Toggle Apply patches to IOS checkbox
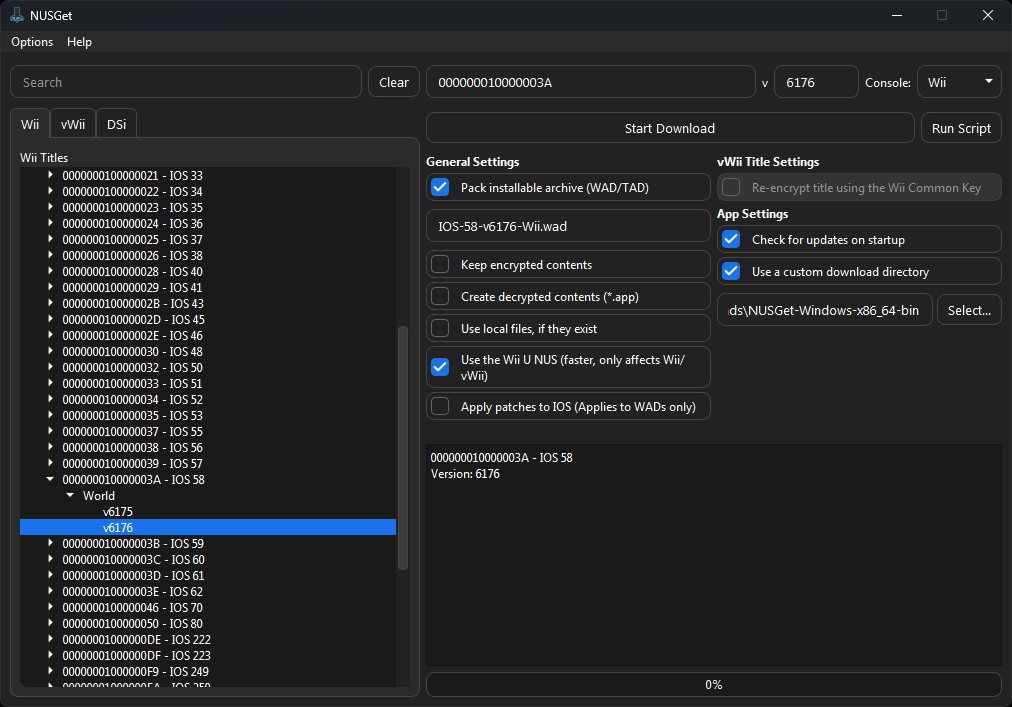Screen dimensions: 1012x707 [440, 407]
